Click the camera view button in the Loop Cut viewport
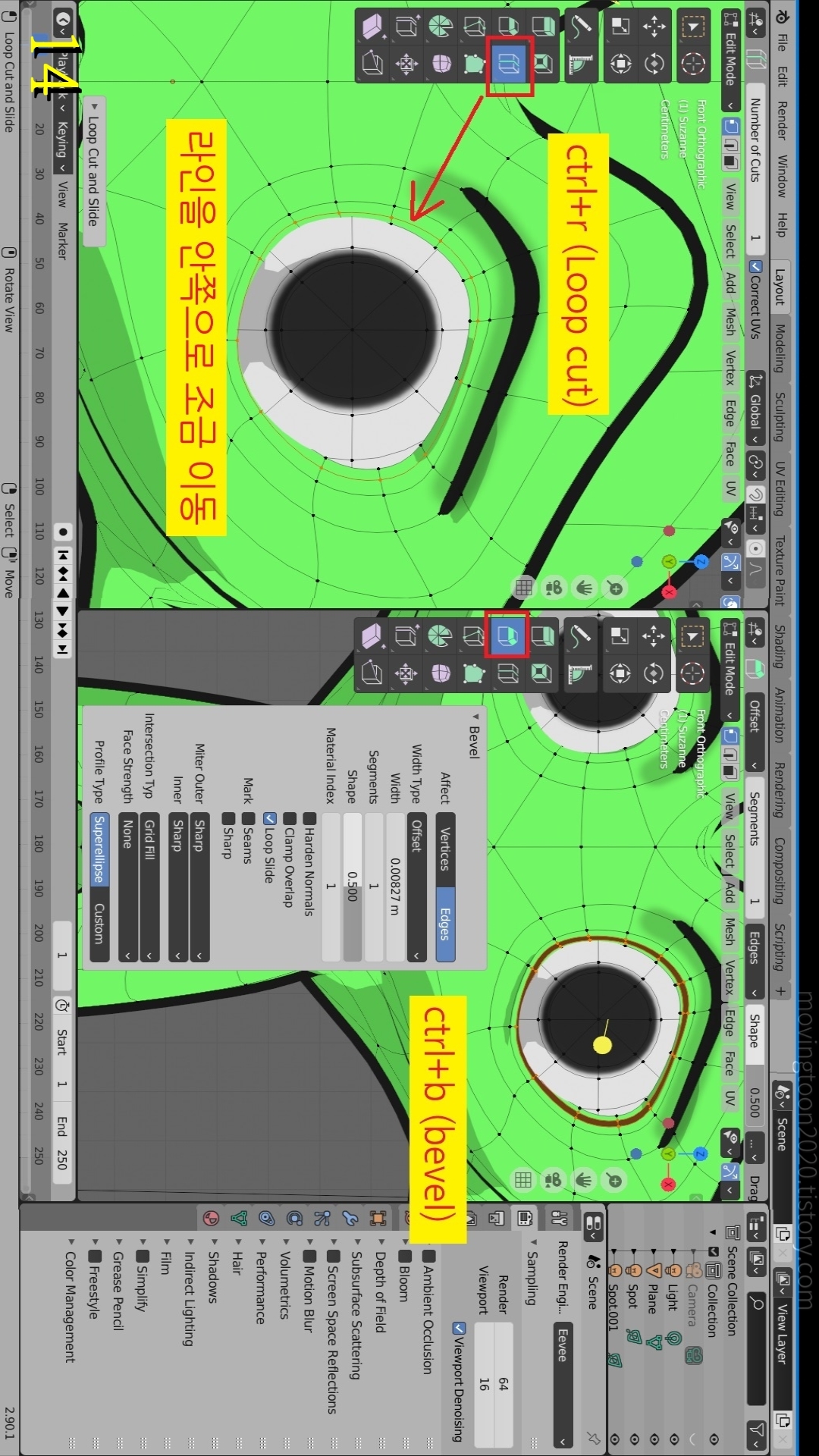 click(x=554, y=588)
